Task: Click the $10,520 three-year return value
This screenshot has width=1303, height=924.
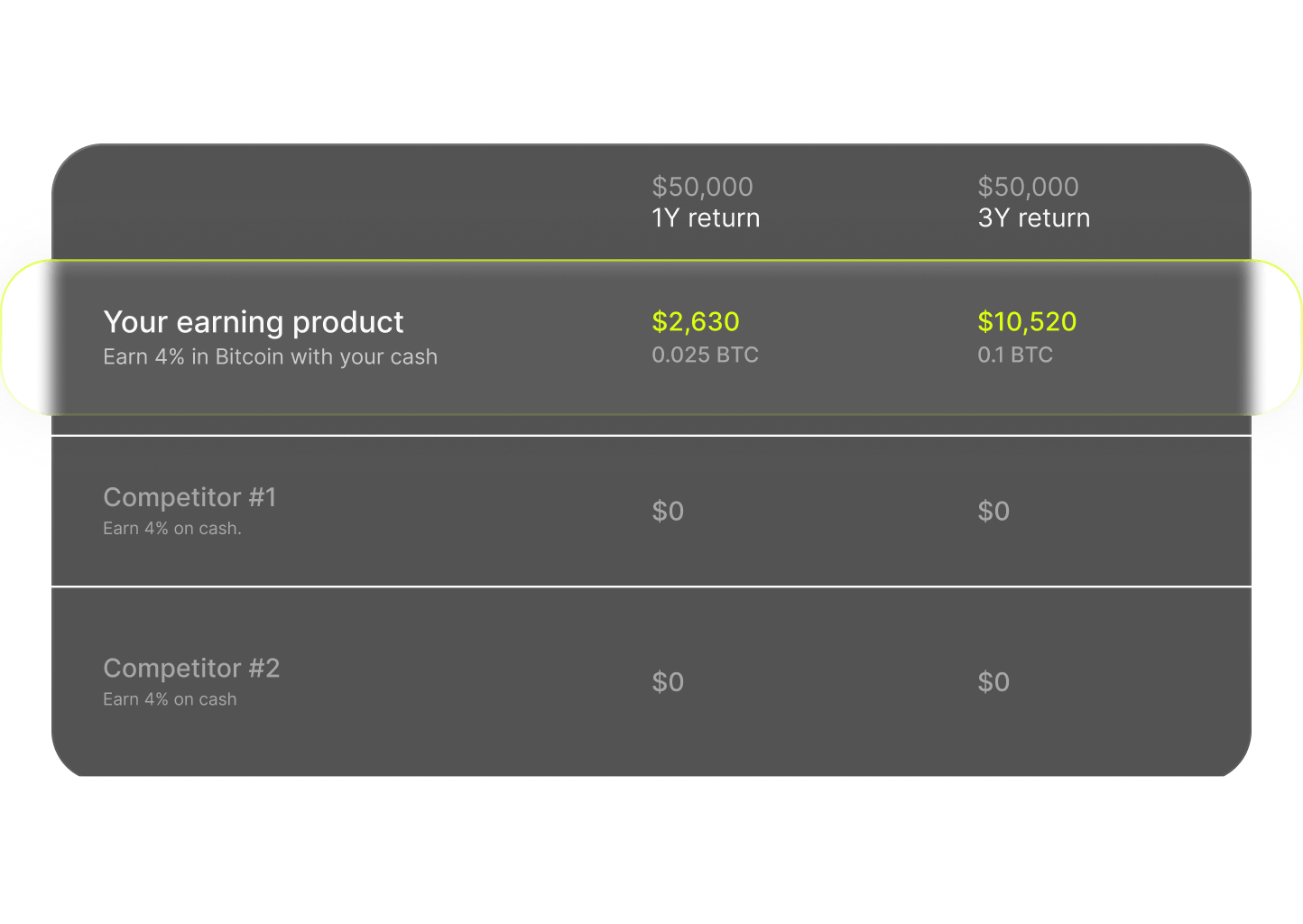Action: (1027, 321)
